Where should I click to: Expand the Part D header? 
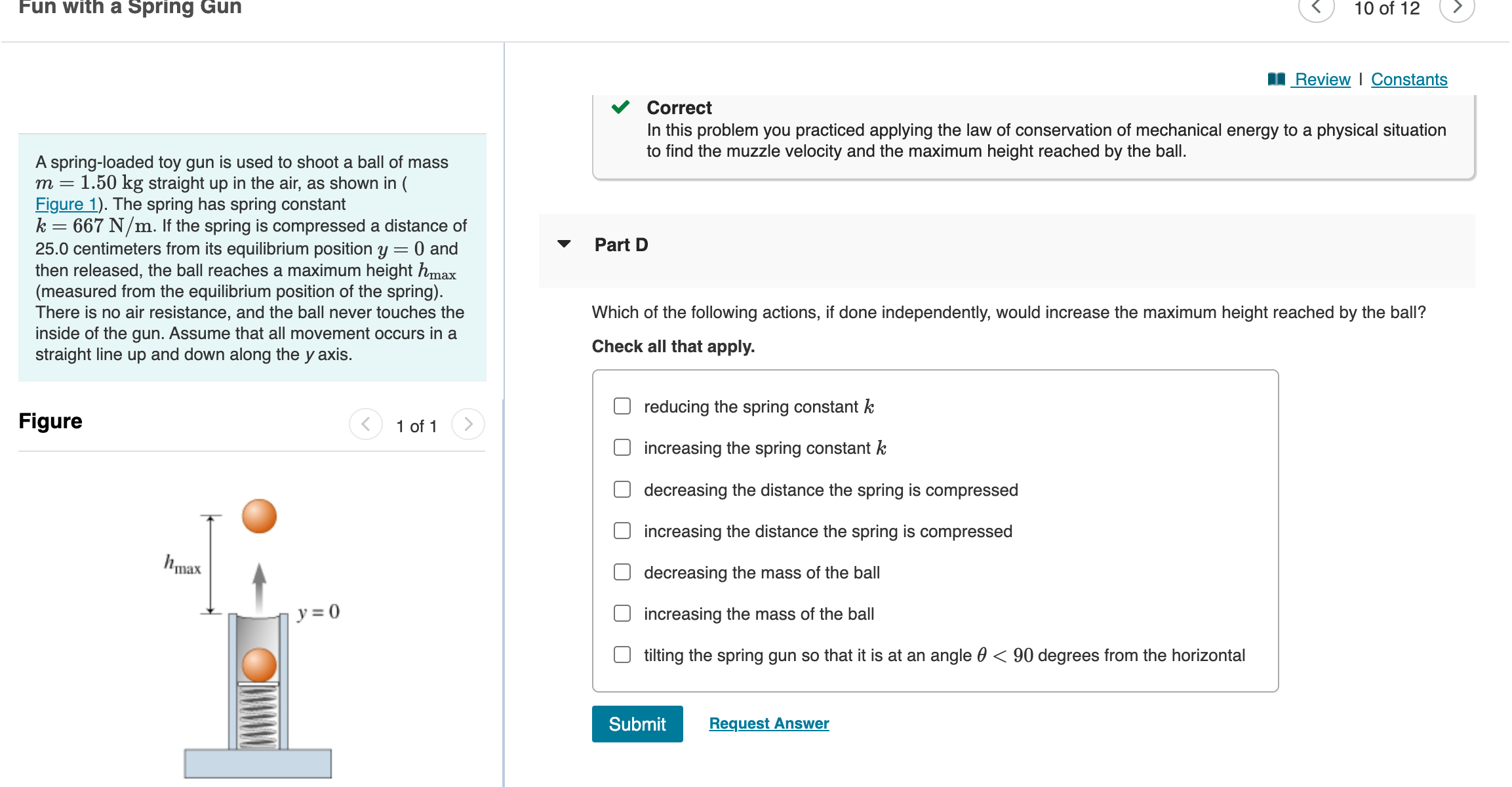click(x=620, y=244)
